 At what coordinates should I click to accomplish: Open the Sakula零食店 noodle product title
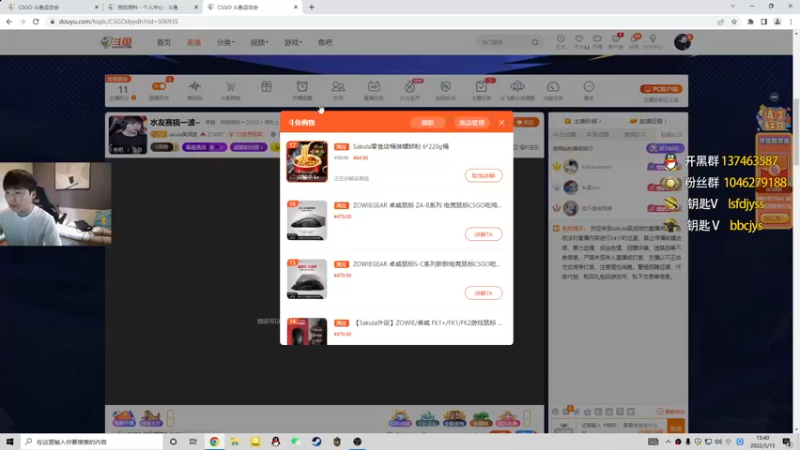[401, 146]
